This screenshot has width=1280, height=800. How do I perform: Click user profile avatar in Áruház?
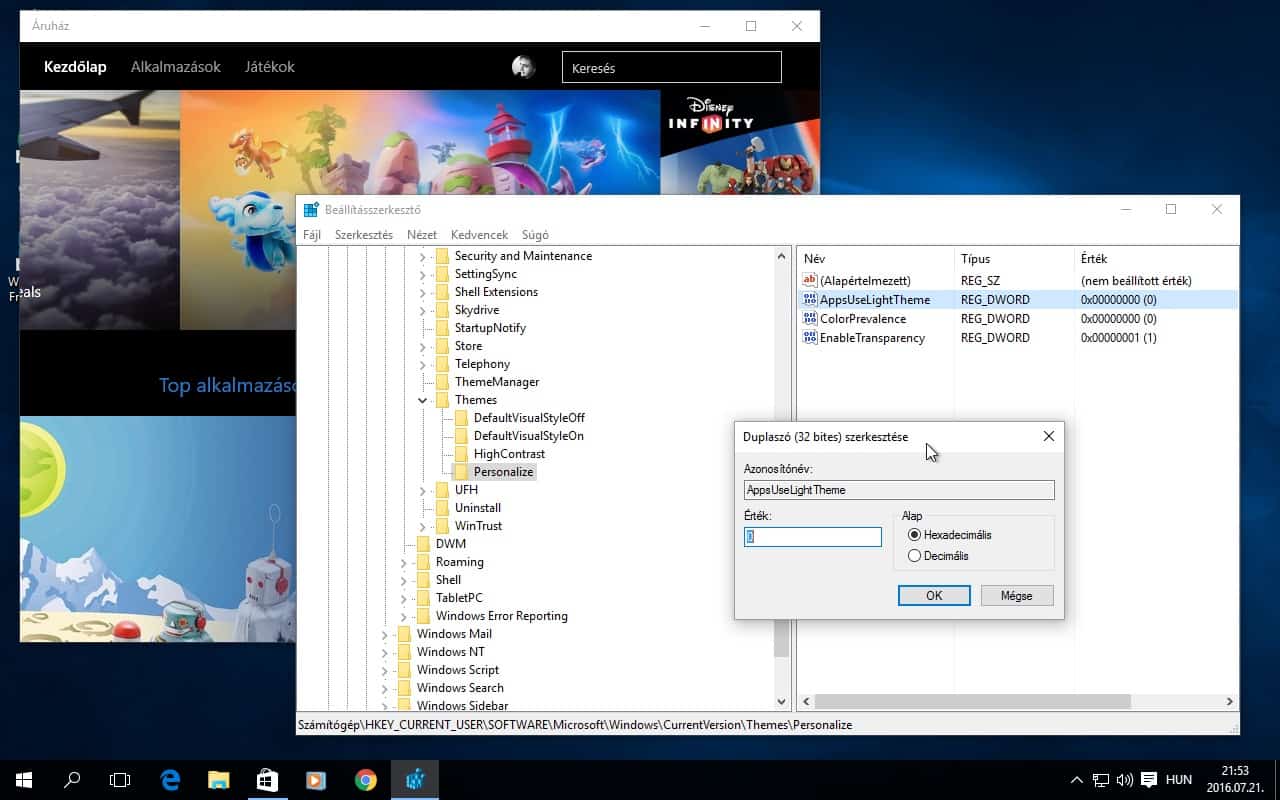523,67
